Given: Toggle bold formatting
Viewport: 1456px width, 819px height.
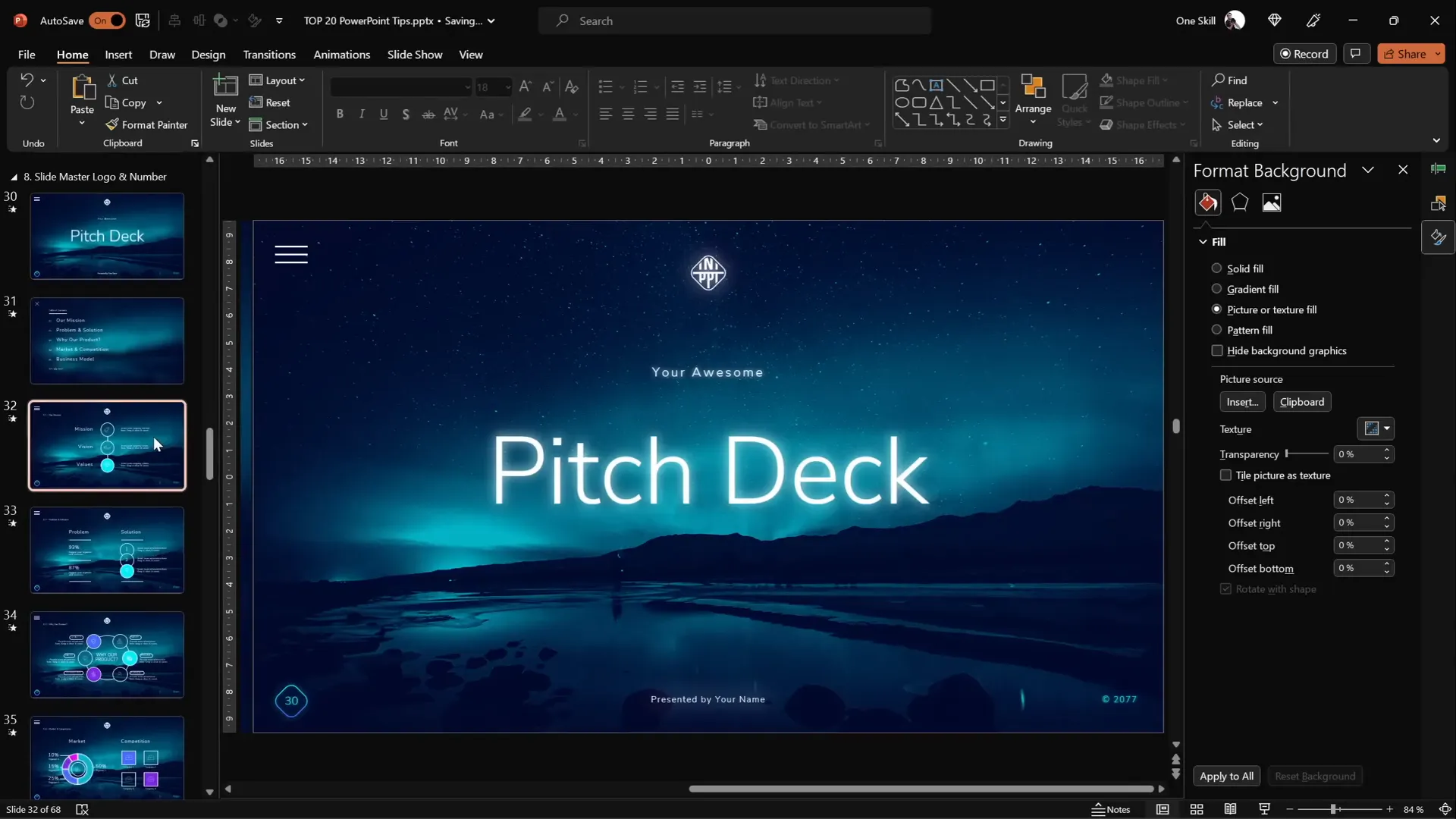Looking at the screenshot, I should pyautogui.click(x=340, y=114).
